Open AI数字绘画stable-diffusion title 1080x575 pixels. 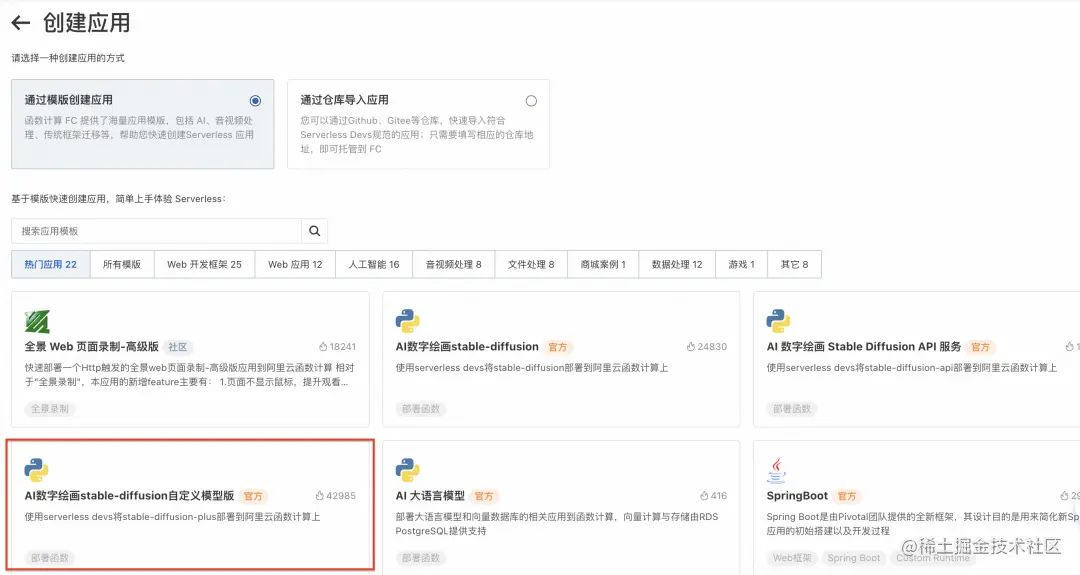[467, 347]
